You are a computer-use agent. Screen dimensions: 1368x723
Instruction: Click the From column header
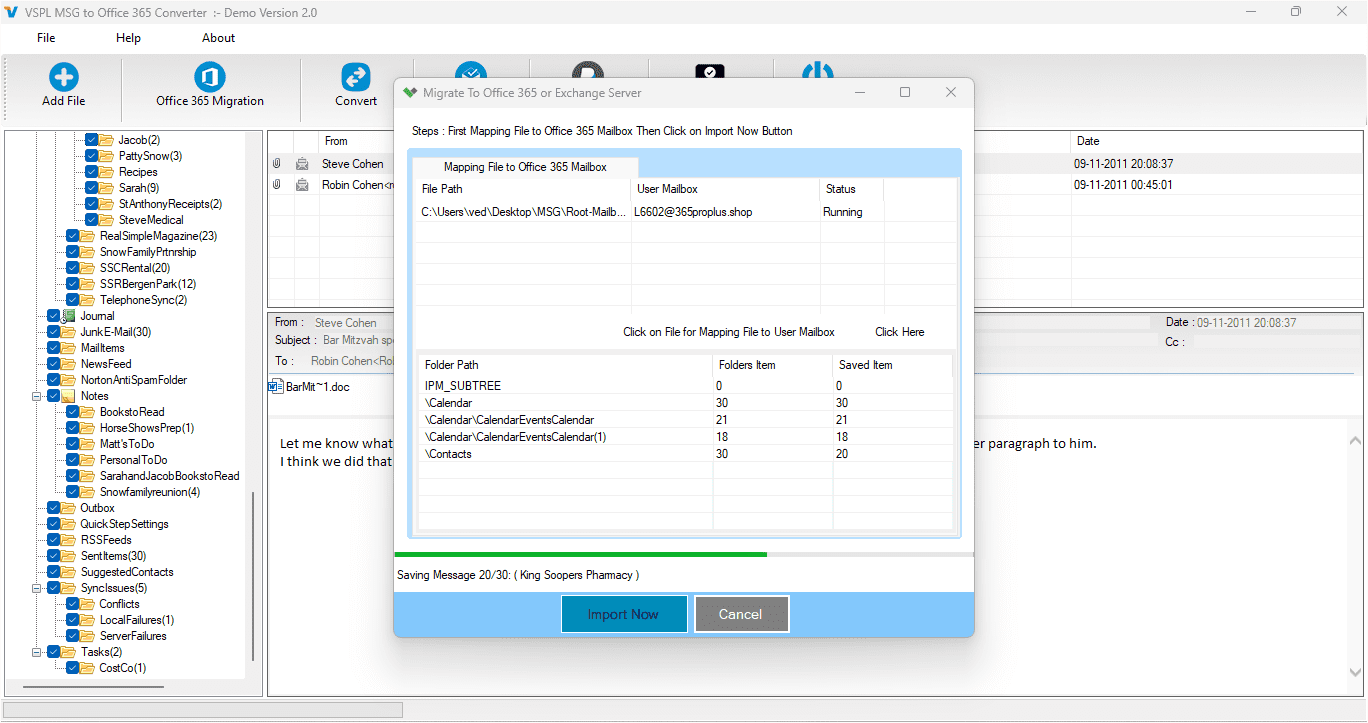[x=336, y=141]
